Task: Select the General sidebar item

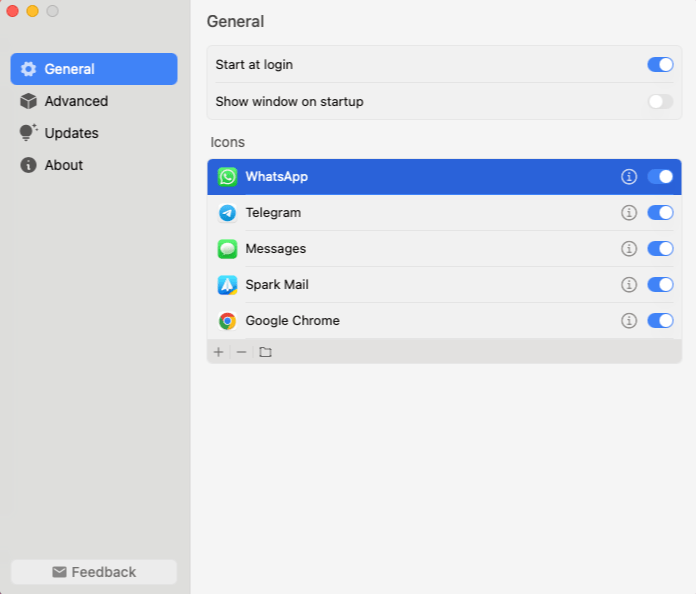Action: [x=94, y=69]
